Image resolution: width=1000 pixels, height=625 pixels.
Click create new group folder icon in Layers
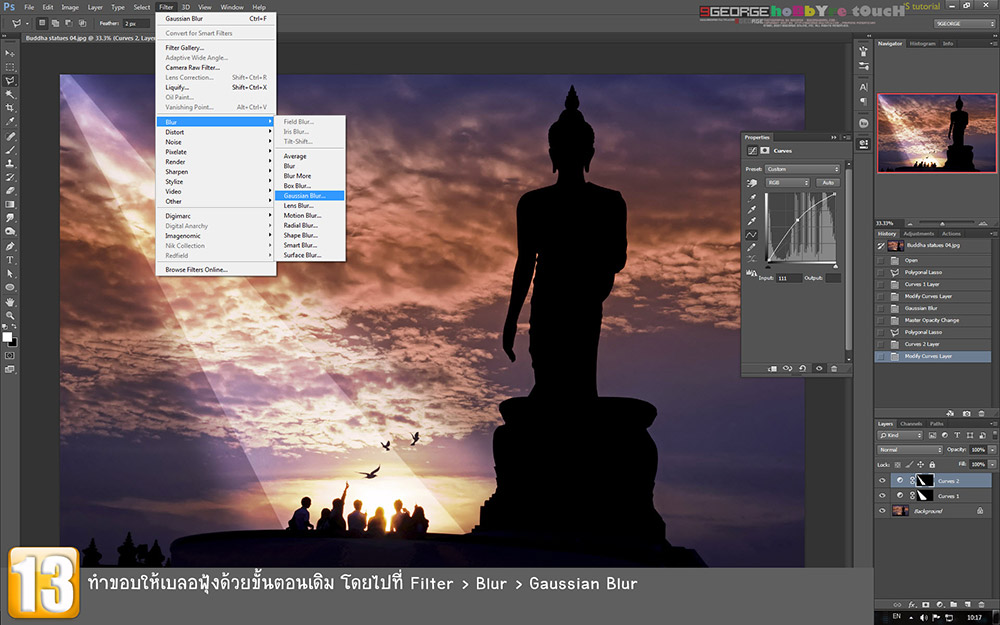[953, 605]
